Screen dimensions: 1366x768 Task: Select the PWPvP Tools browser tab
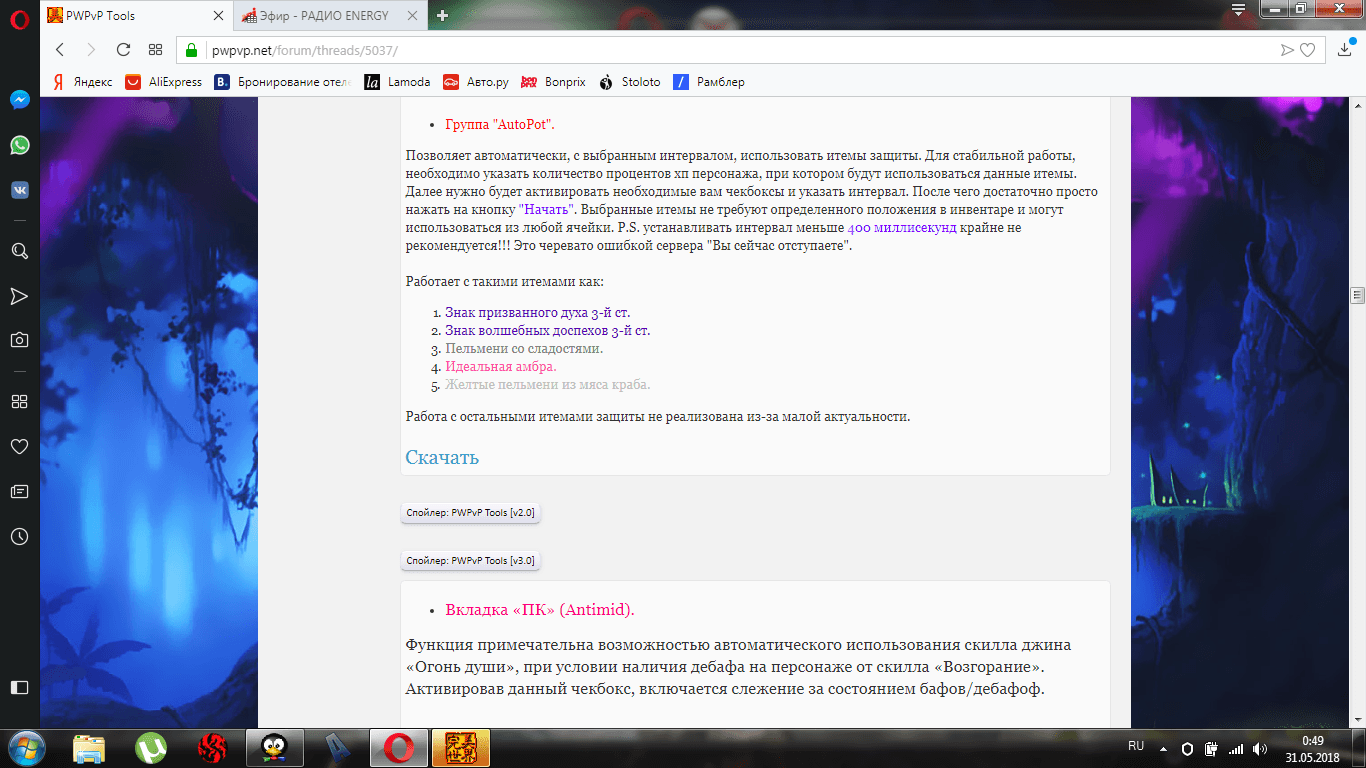point(130,15)
